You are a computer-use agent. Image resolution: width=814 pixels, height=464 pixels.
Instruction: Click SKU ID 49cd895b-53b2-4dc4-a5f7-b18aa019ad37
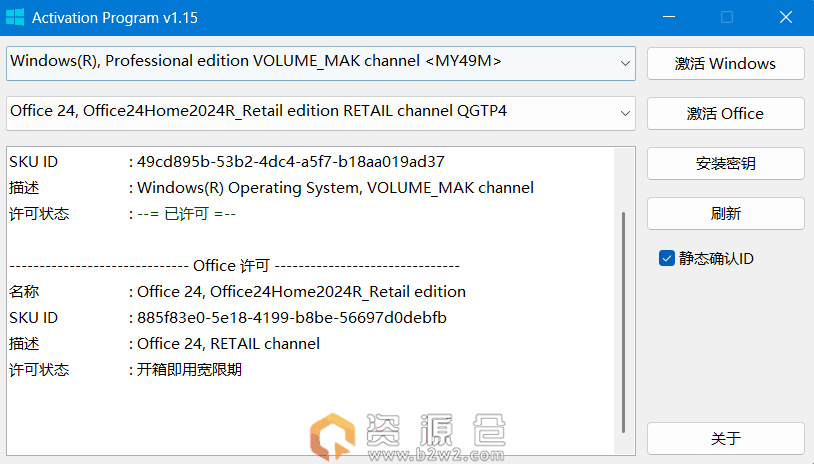point(291,161)
